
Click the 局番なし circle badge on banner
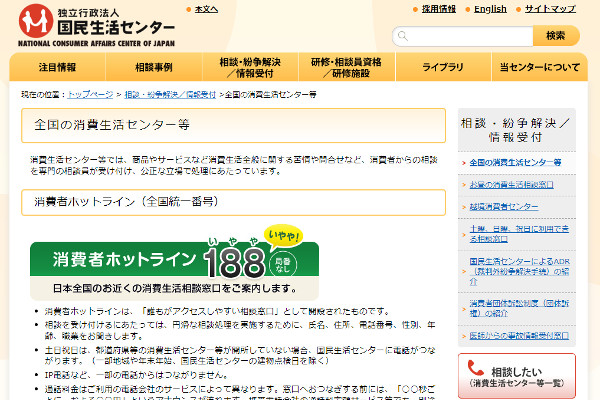tap(283, 264)
